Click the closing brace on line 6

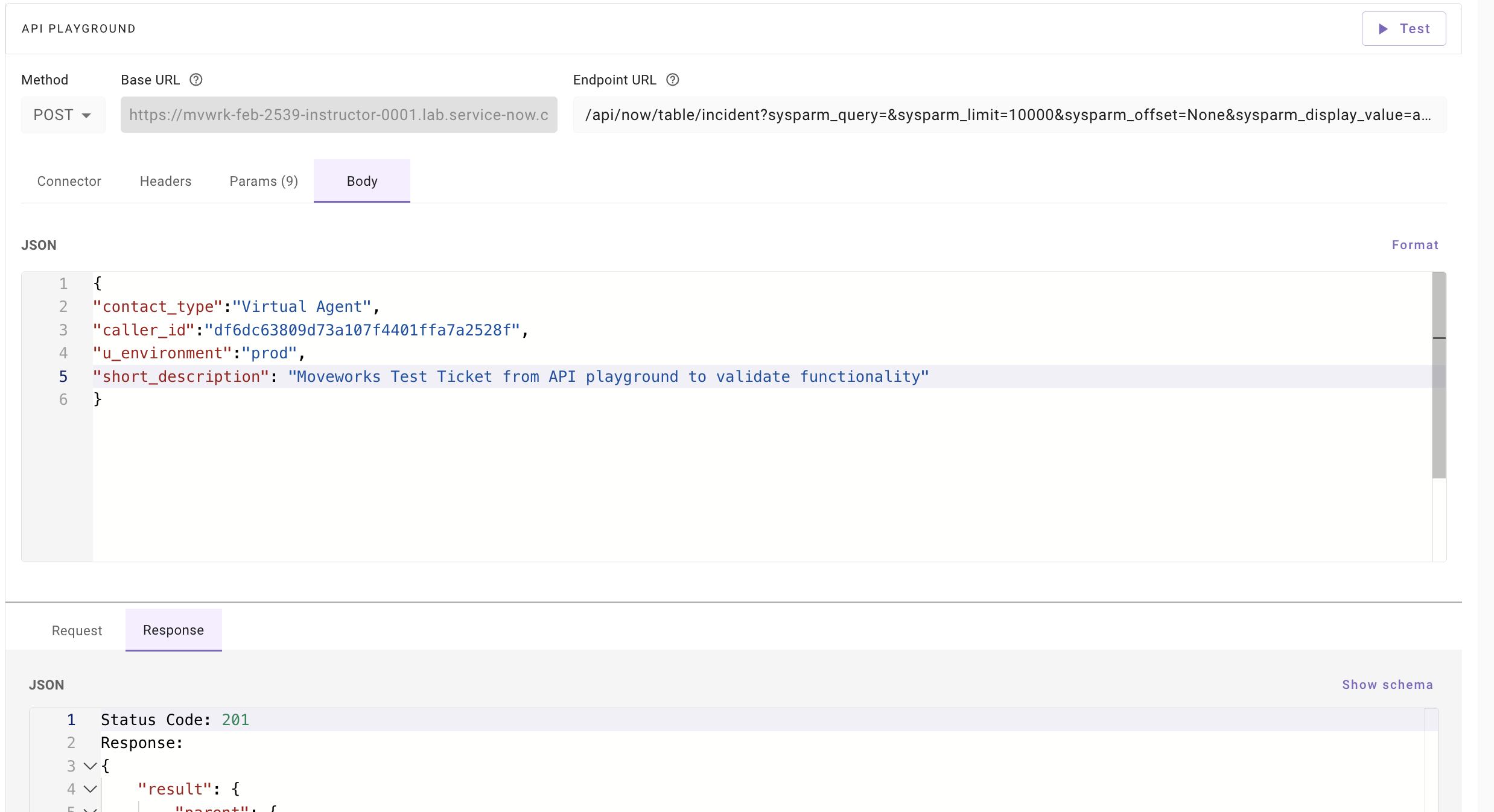98,399
